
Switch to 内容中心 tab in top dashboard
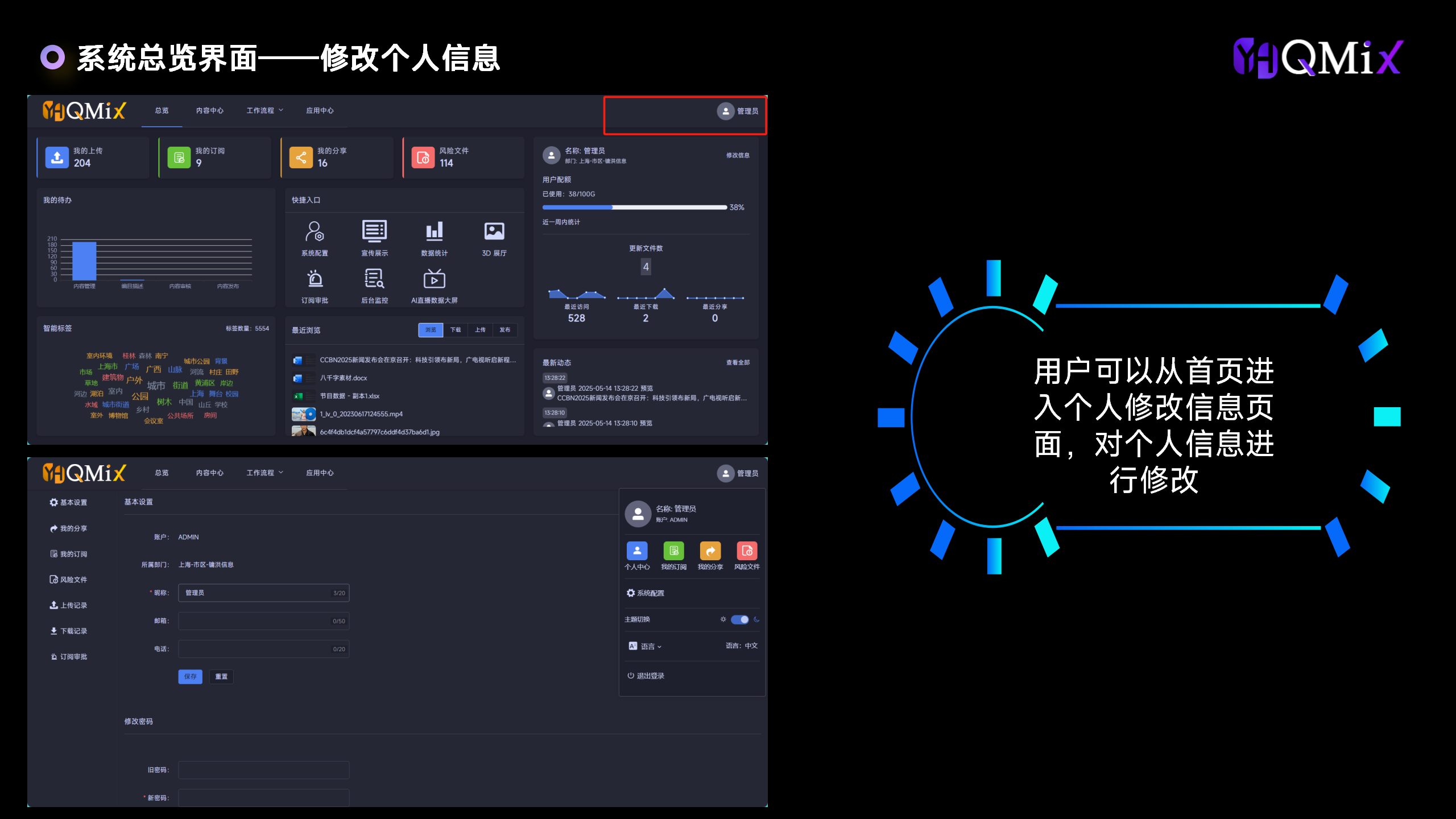point(209,110)
